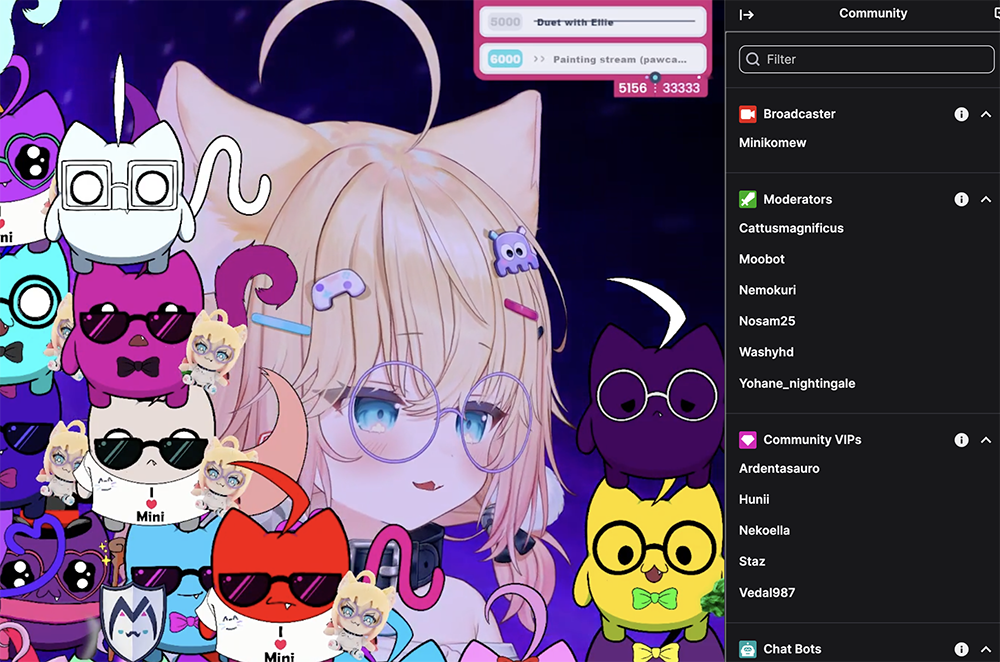Screen dimensions: 1000x662
Task: Select VIP Nekoella
Action: click(x=764, y=531)
